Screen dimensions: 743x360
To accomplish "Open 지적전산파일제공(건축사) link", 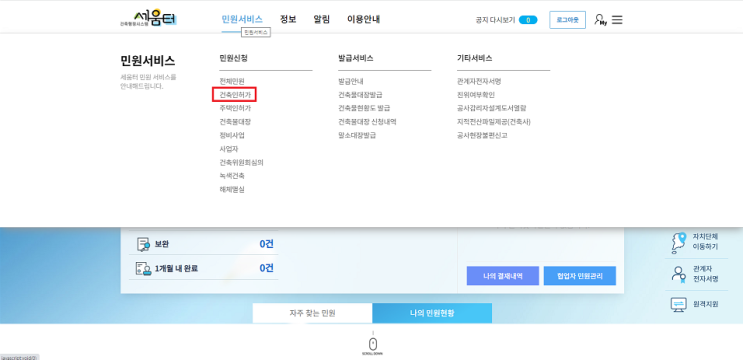I will click(494, 122).
